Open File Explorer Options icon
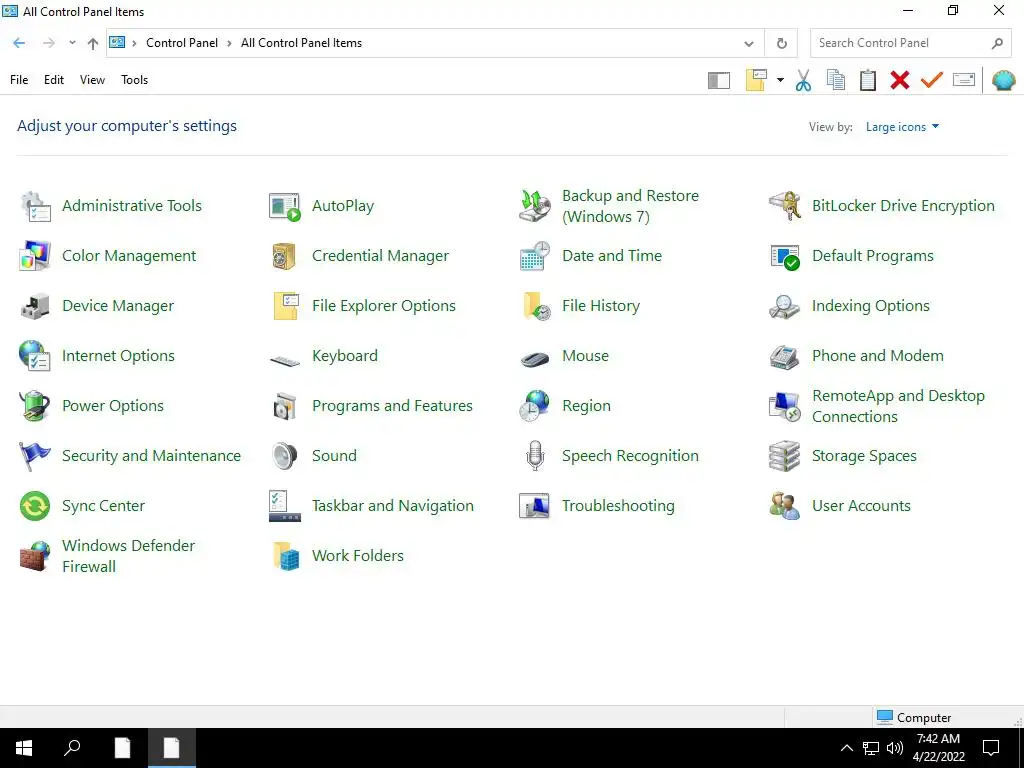This screenshot has width=1024, height=768. click(285, 306)
